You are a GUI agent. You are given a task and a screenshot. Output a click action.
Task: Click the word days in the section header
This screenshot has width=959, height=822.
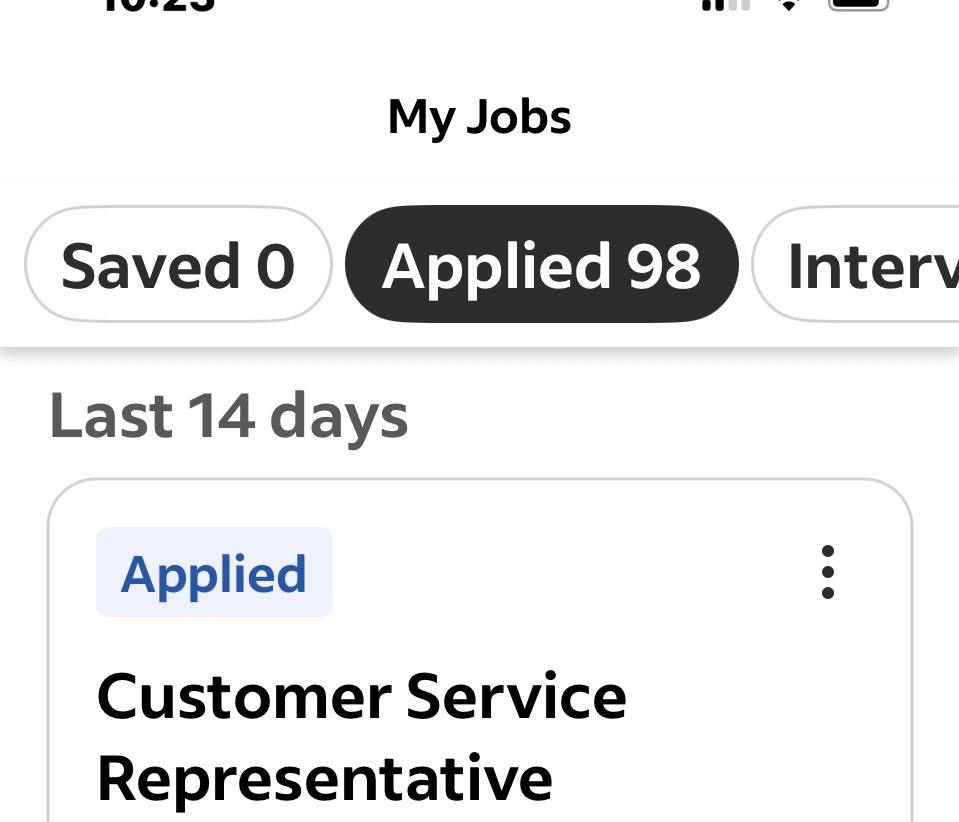[x=339, y=416]
